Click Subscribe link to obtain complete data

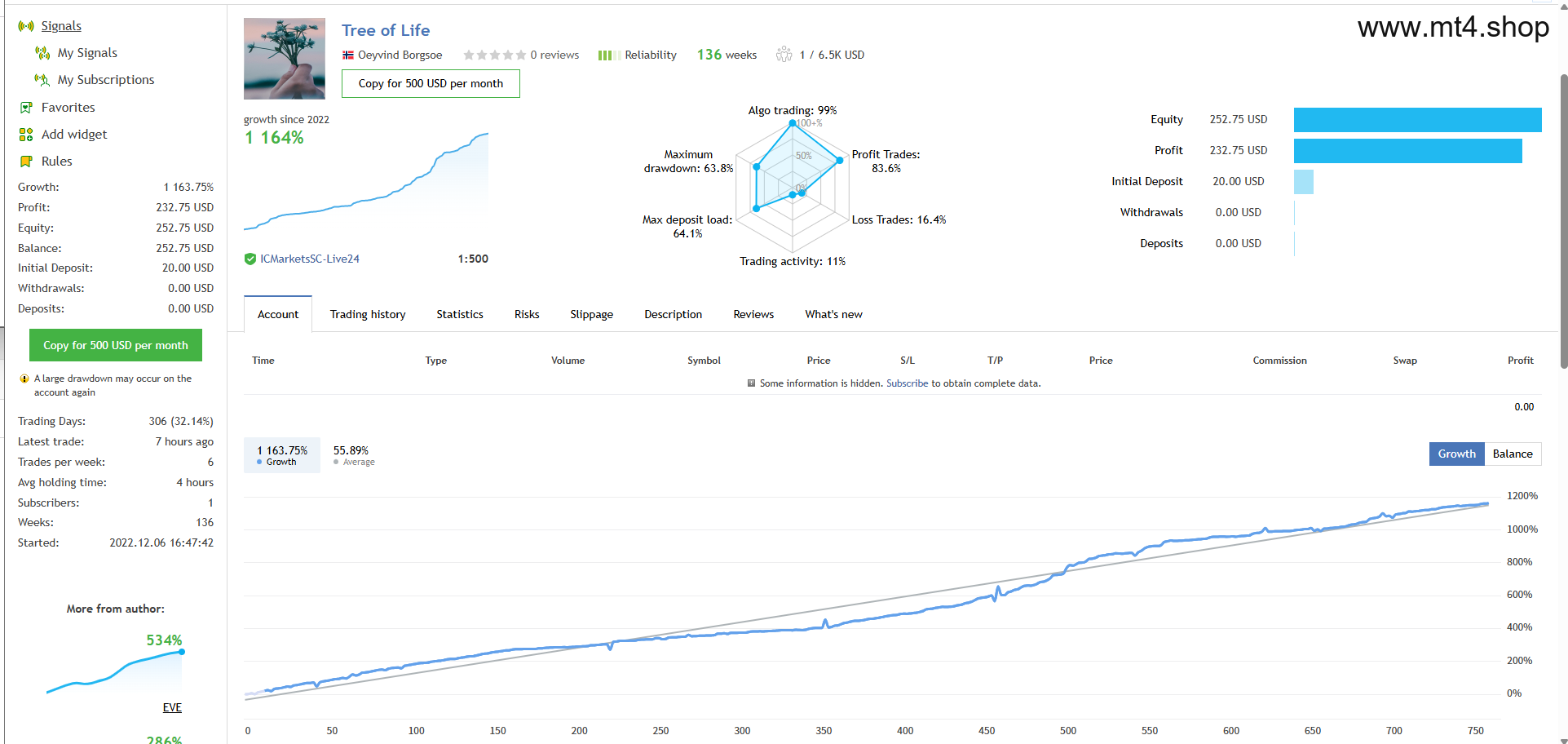pyautogui.click(x=907, y=383)
